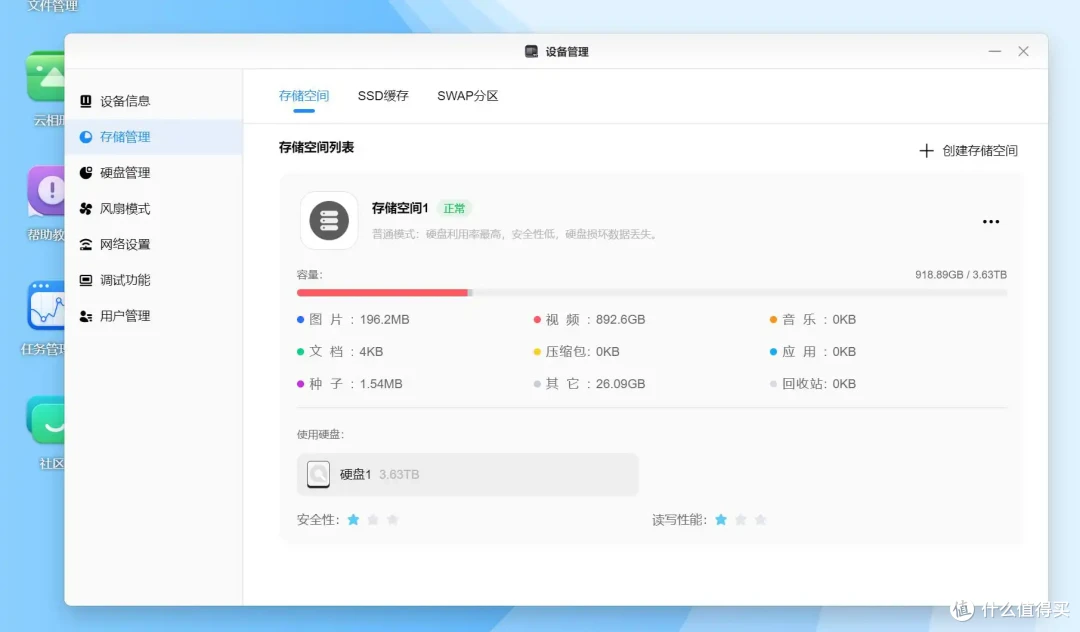The image size is (1080, 632).
Task: Click the blue 安全性 rating star
Action: point(353,520)
